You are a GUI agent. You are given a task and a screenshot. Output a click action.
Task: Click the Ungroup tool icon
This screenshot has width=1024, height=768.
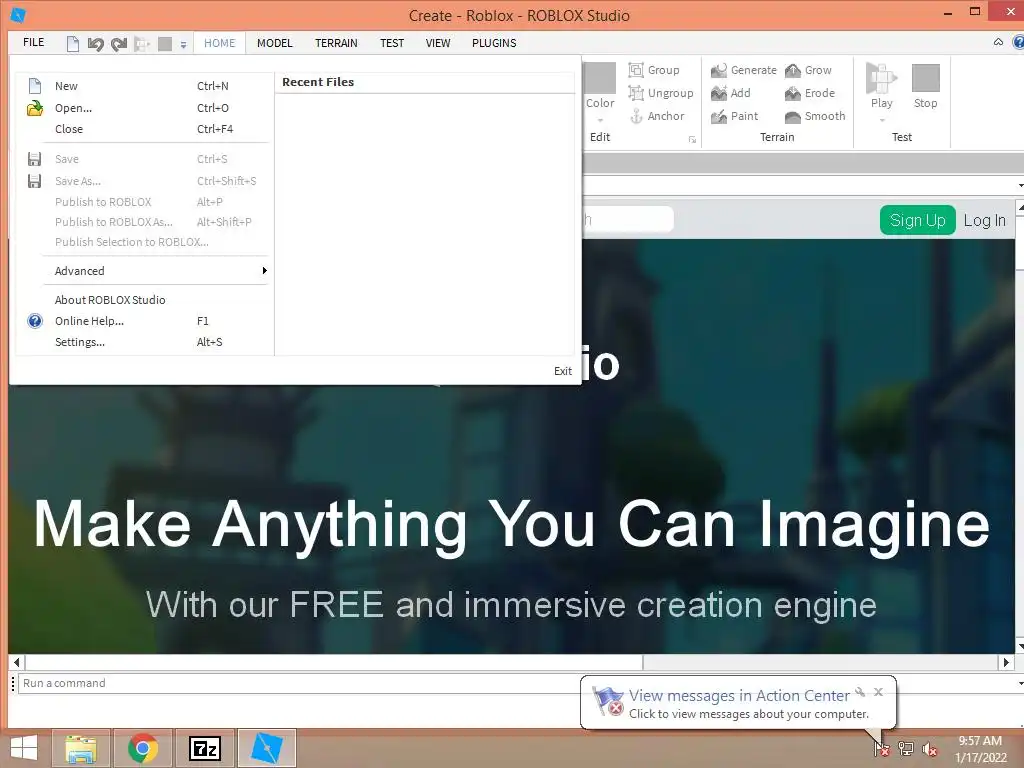(635, 93)
